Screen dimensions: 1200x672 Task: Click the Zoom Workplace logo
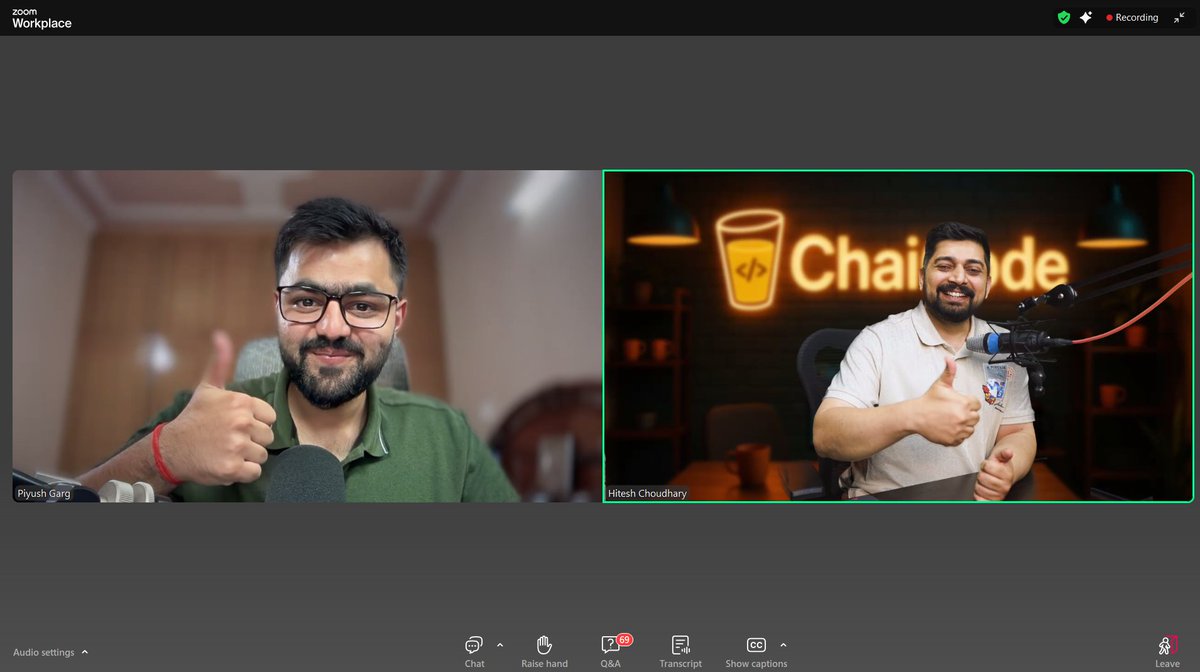pyautogui.click(x=41, y=18)
